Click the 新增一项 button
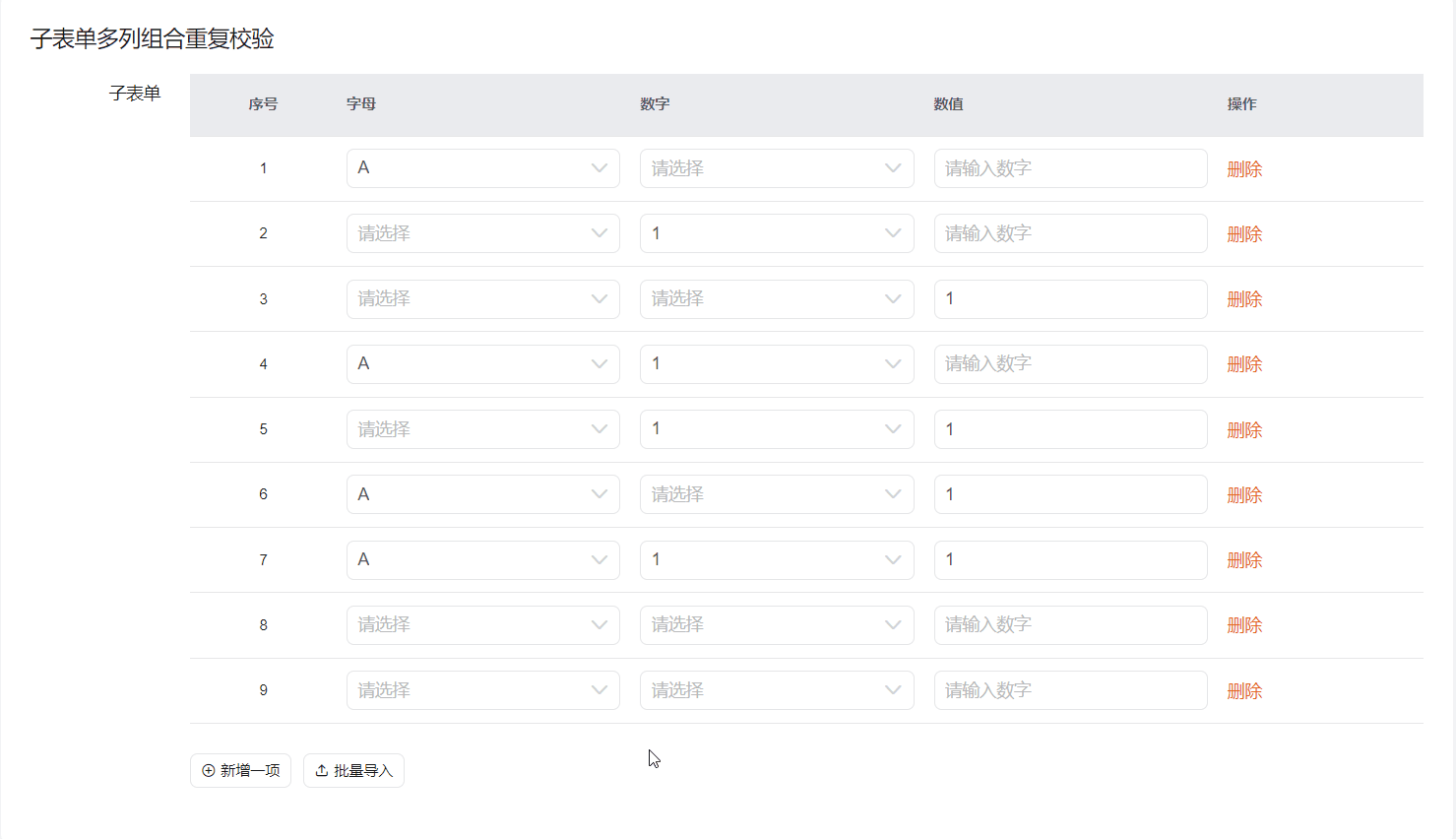 click(x=240, y=770)
